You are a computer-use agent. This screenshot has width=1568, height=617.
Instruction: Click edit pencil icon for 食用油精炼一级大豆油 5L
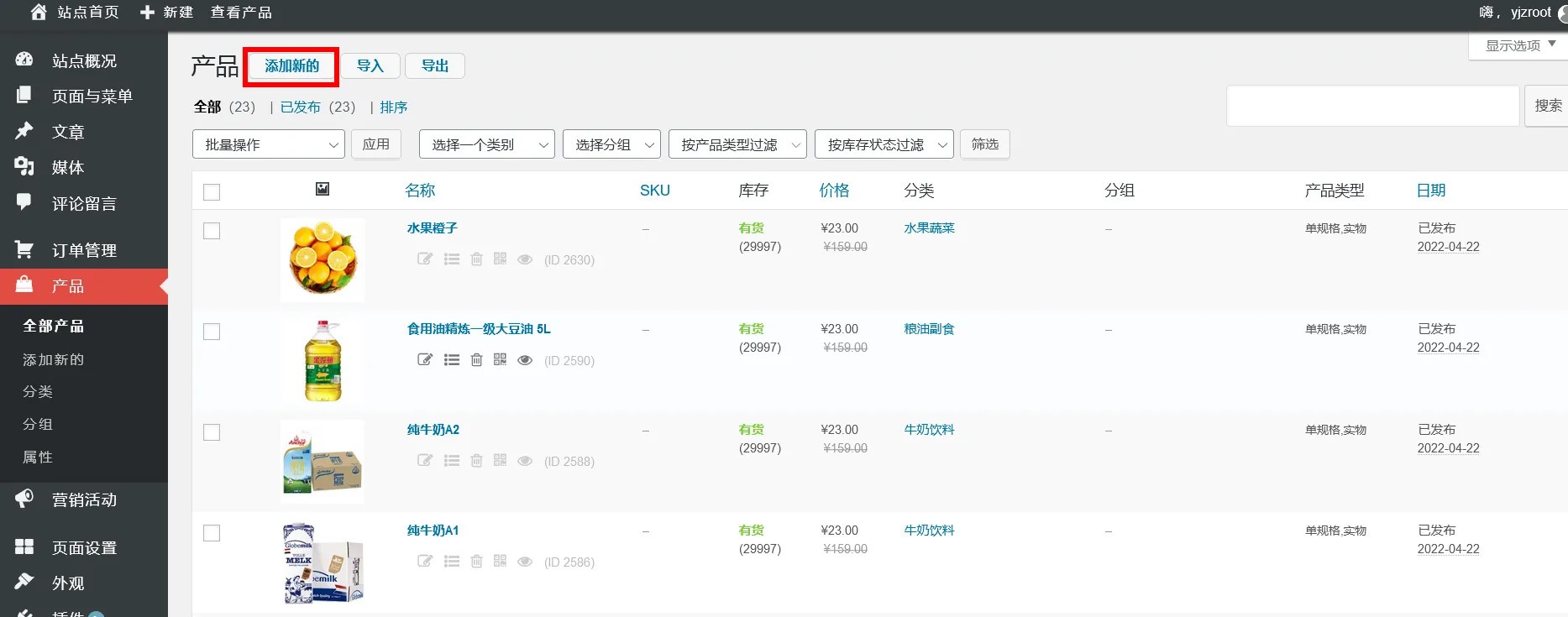click(425, 360)
